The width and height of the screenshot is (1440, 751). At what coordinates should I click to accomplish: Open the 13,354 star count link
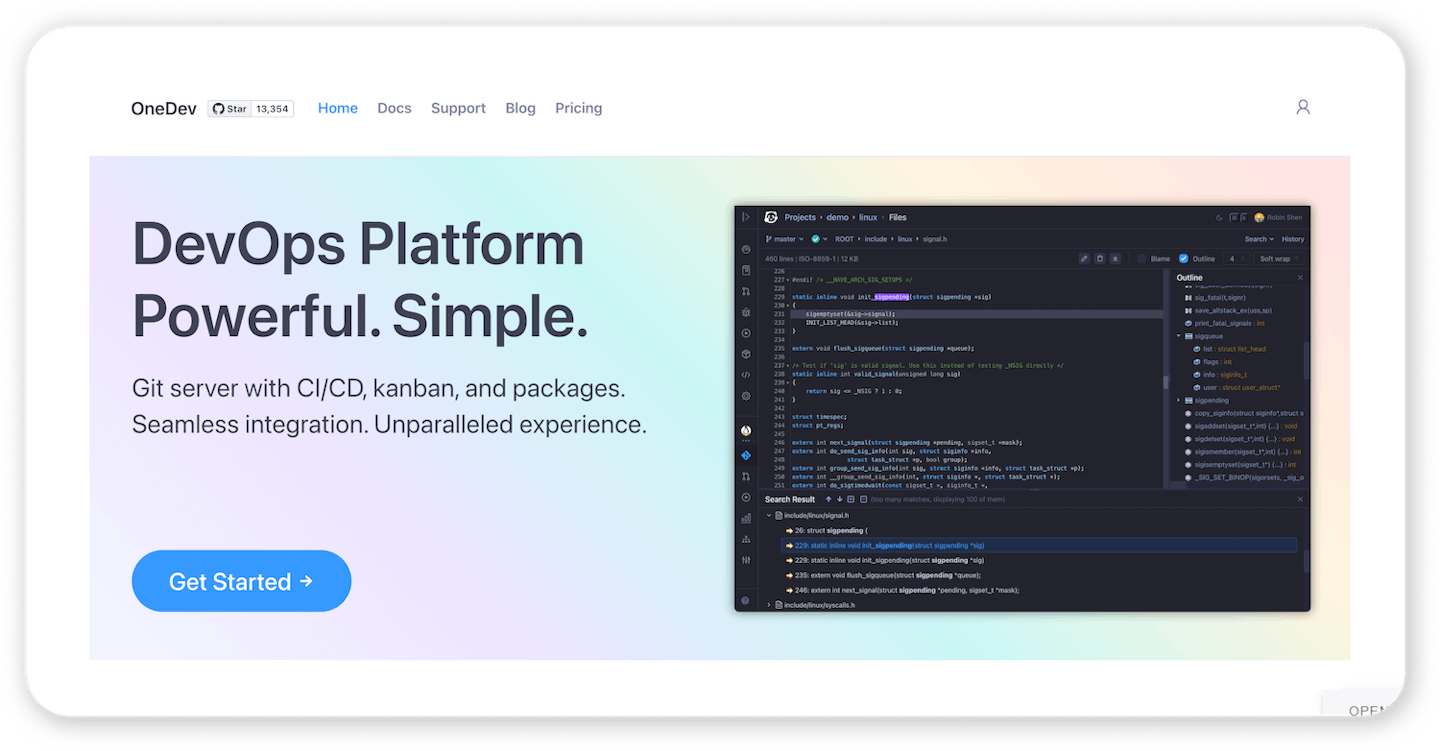pyautogui.click(x=272, y=109)
